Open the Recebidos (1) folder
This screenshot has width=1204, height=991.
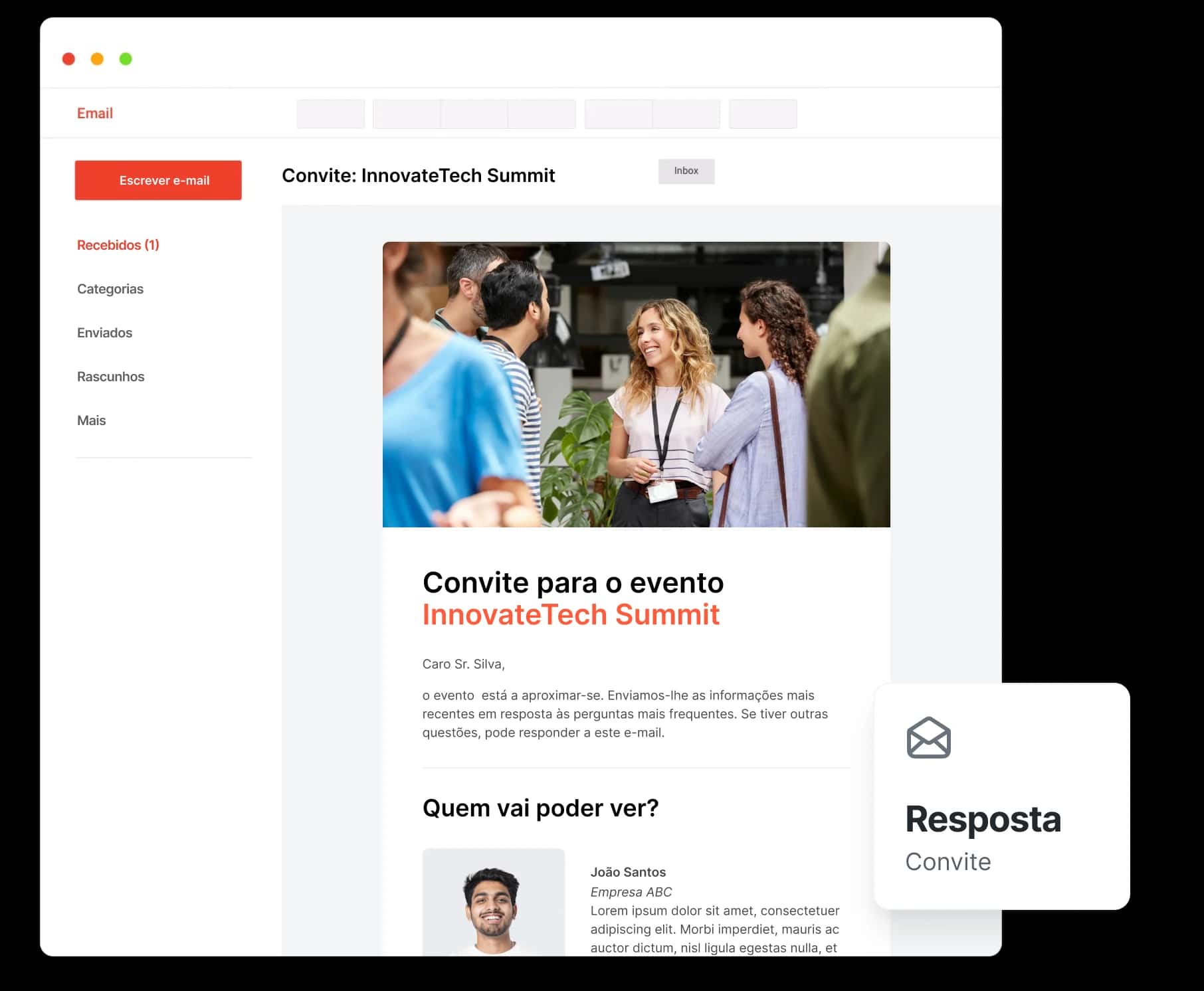pos(118,245)
